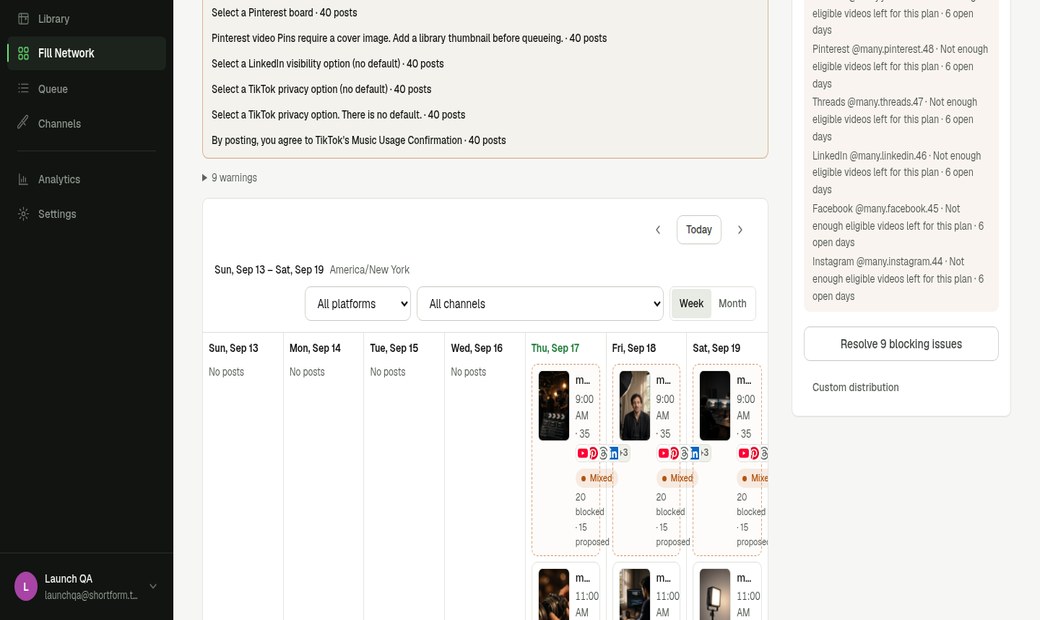Click Threads icon on Fri 9:00 AM post

(x=684, y=453)
